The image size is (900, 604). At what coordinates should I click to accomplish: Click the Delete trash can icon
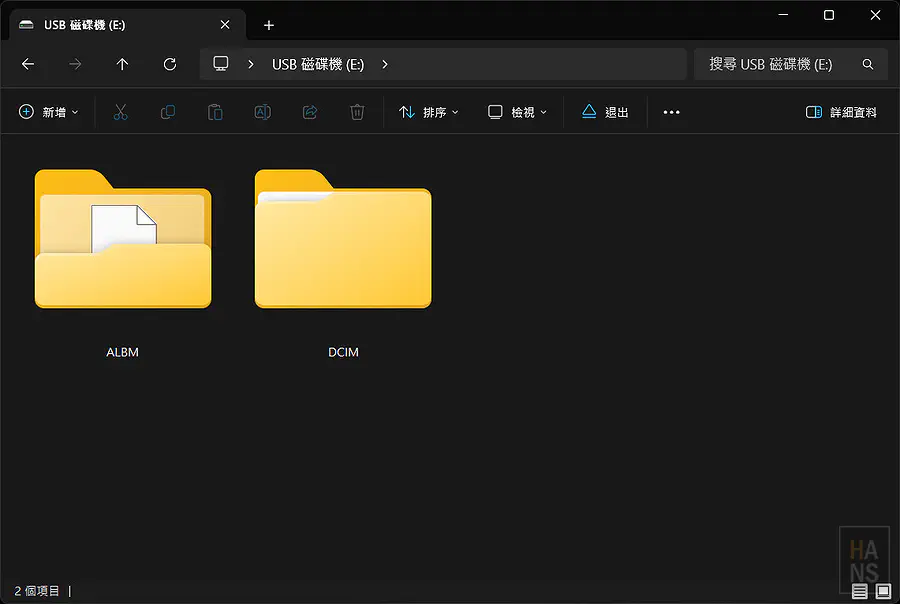point(357,112)
